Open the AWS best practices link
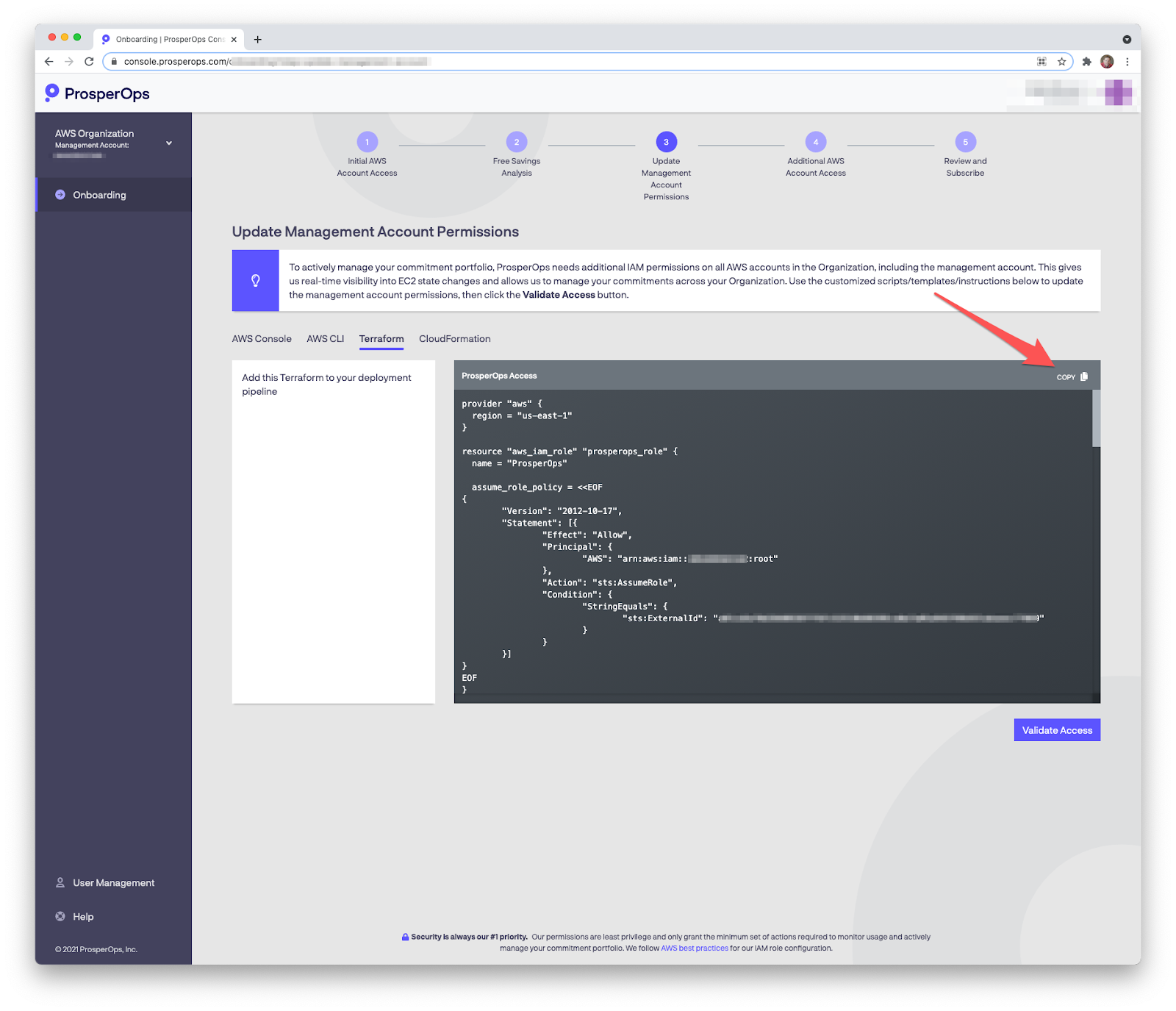 pos(695,949)
